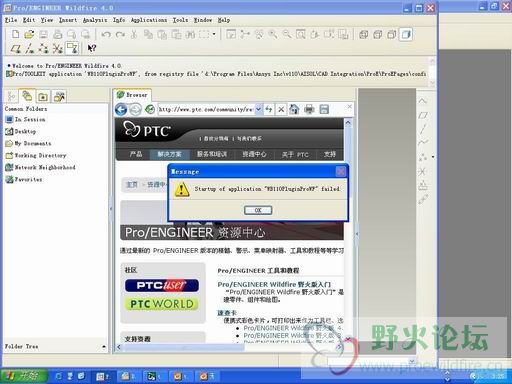Select the In Session folder
Viewport: 512px width, 384px height.
(25, 119)
